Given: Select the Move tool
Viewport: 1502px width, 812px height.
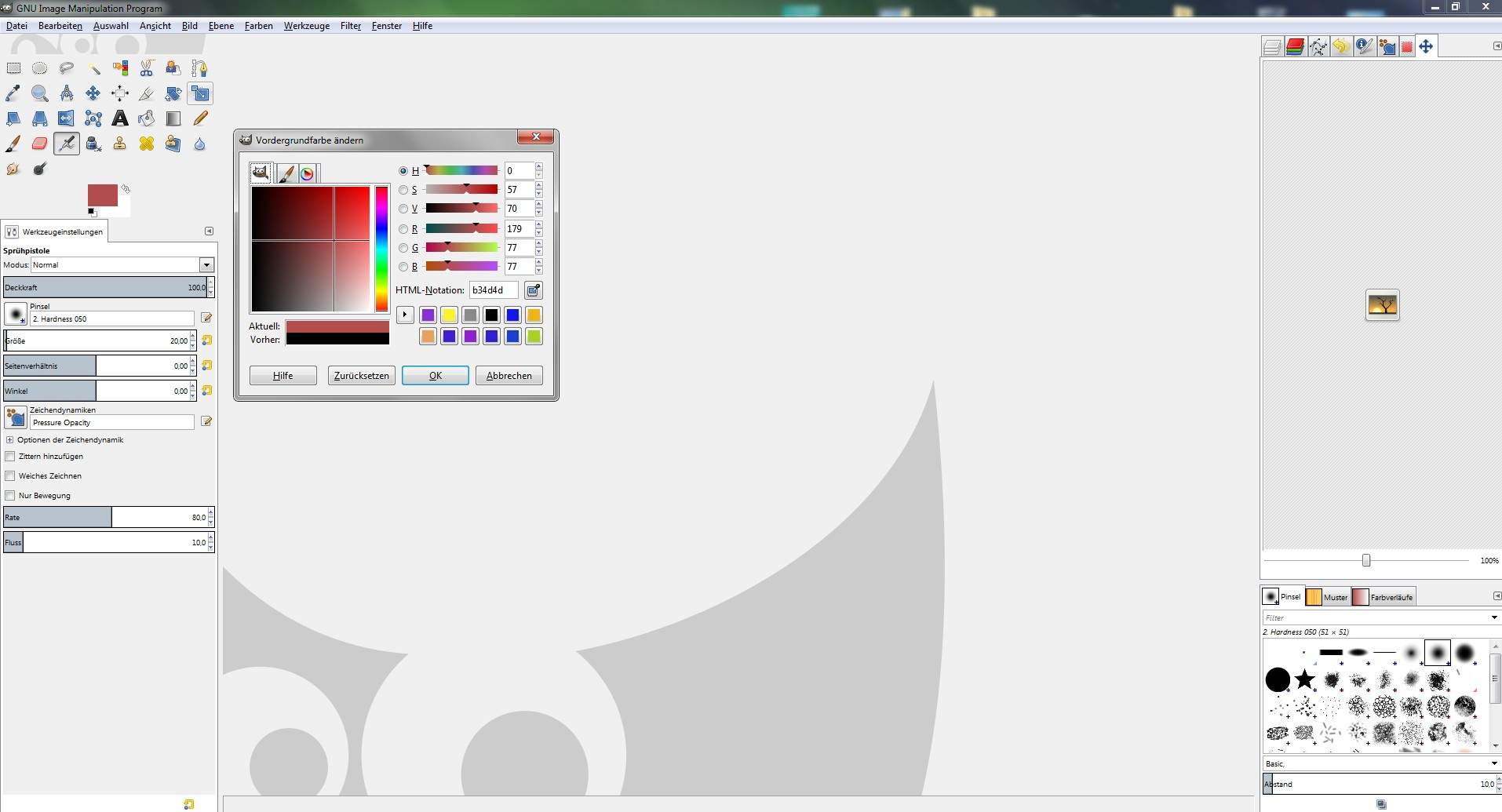Looking at the screenshot, I should point(93,93).
